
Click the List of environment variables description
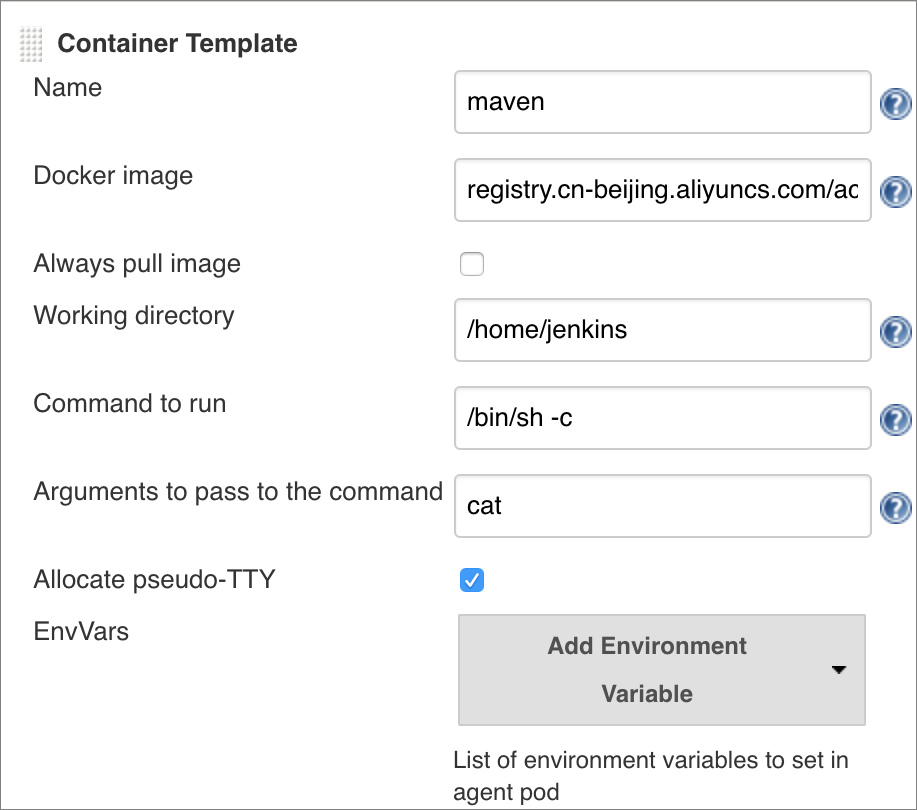click(650, 776)
